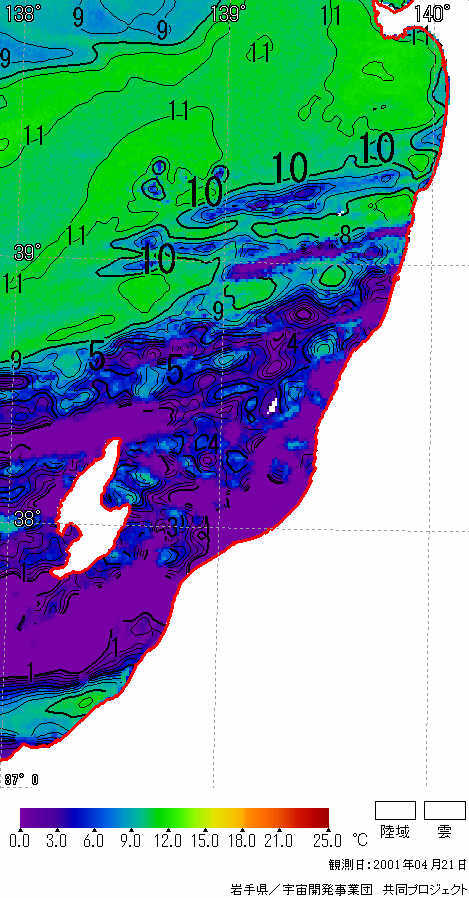Select the 0.0 tick label on scale
The image size is (469, 898).
pos(19,841)
